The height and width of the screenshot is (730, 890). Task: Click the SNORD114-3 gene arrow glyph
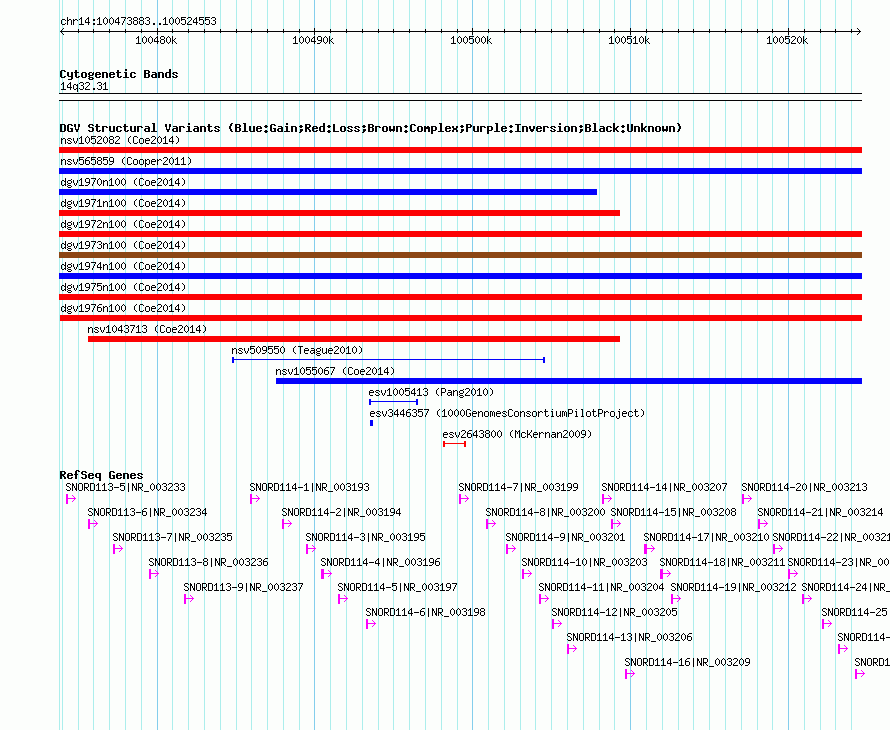pos(310,549)
